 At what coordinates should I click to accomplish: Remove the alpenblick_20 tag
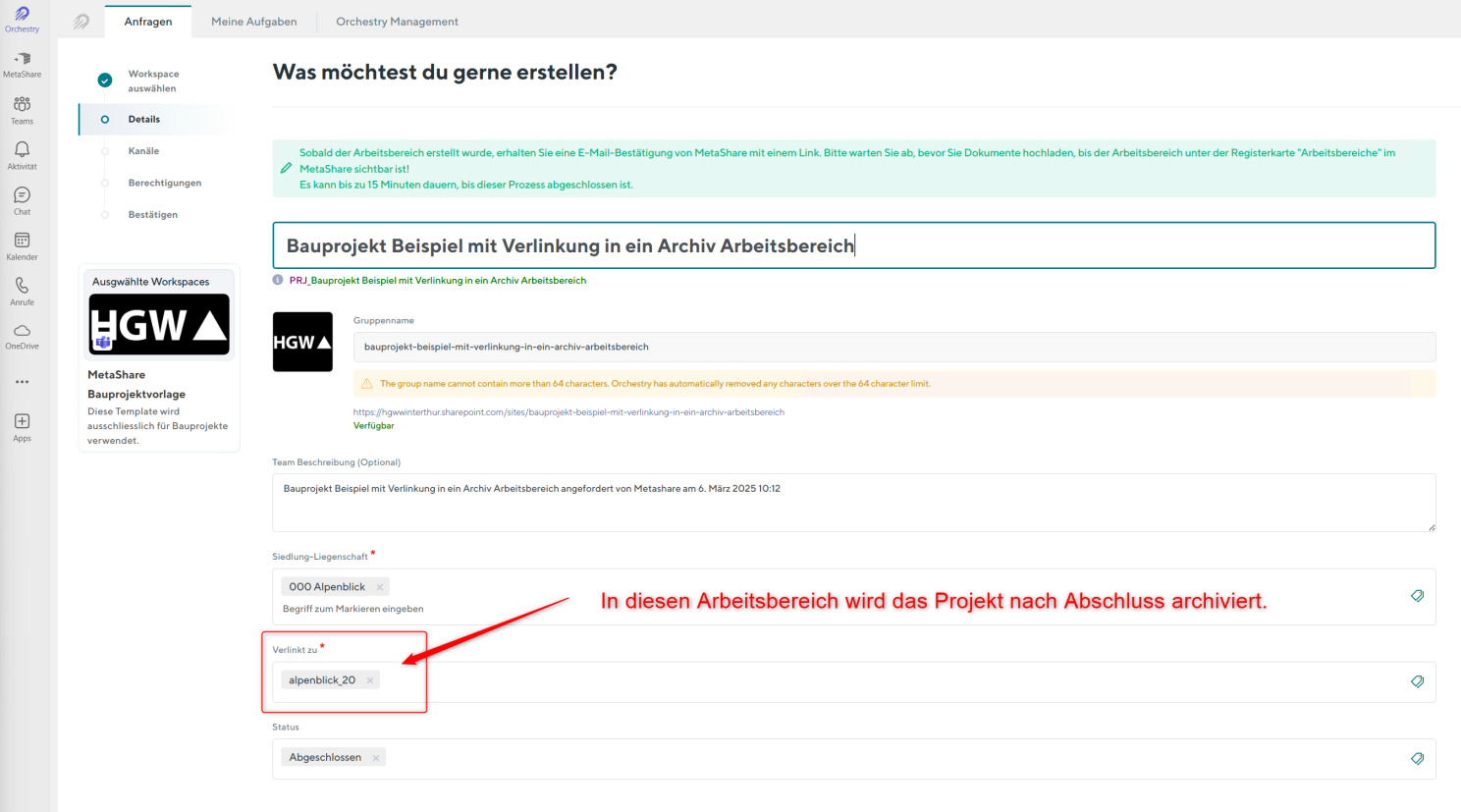[x=370, y=680]
